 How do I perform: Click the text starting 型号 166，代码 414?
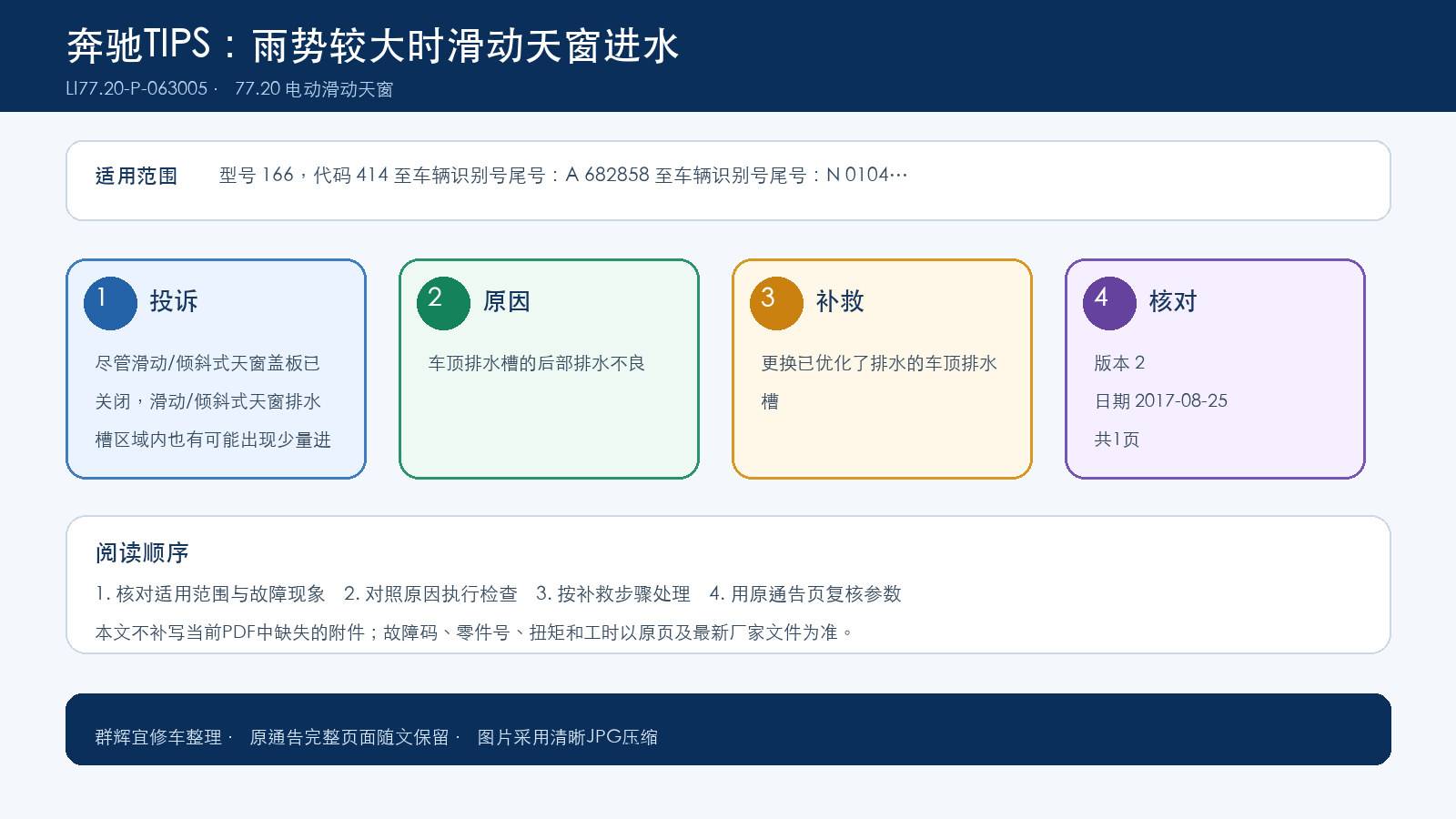tap(563, 175)
